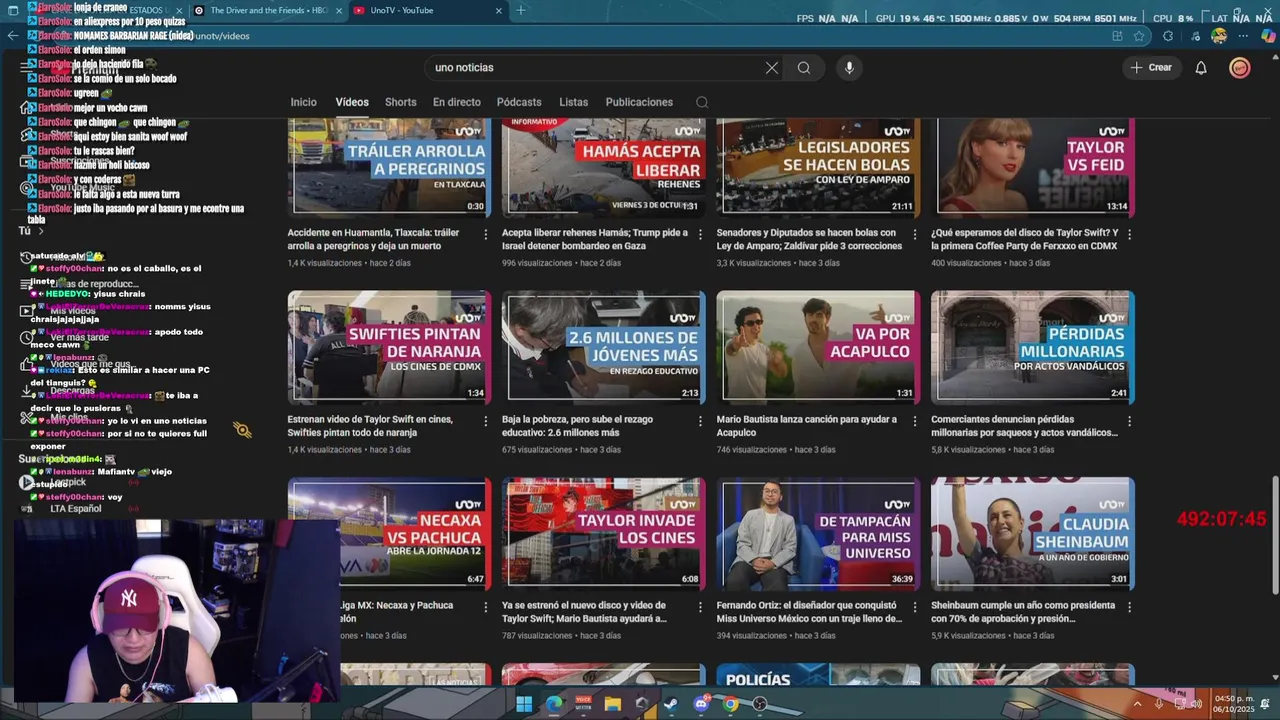The image size is (1280, 720).
Task: Open the YouTube account avatar menu
Action: 1240,68
